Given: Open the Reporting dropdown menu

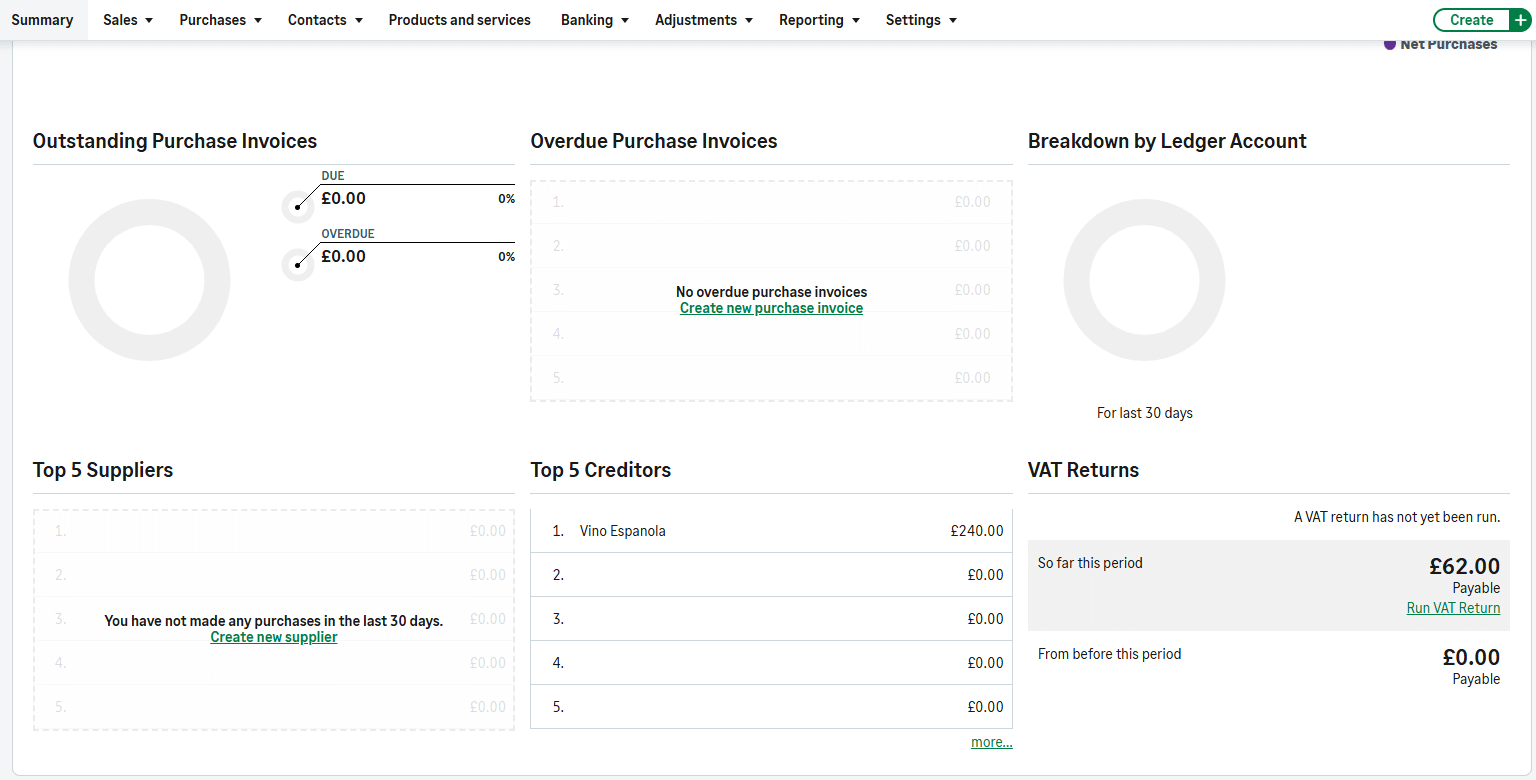Looking at the screenshot, I should 819,20.
